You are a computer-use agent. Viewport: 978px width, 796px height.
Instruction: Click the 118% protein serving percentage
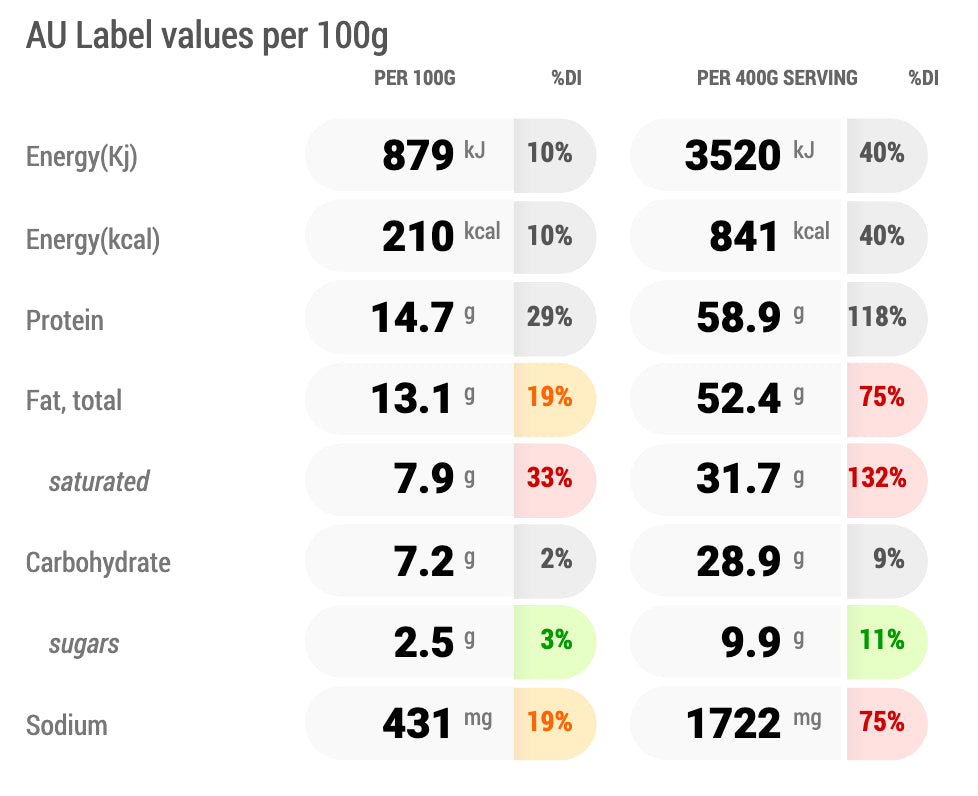(x=877, y=317)
